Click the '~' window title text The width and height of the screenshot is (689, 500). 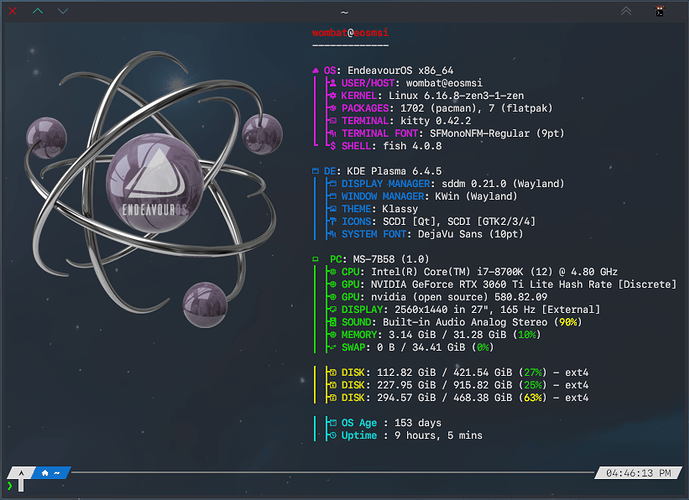[x=344, y=11]
